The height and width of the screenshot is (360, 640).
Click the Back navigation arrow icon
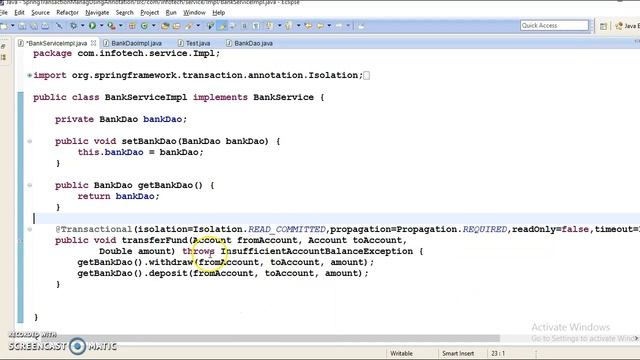[x=320, y=26]
